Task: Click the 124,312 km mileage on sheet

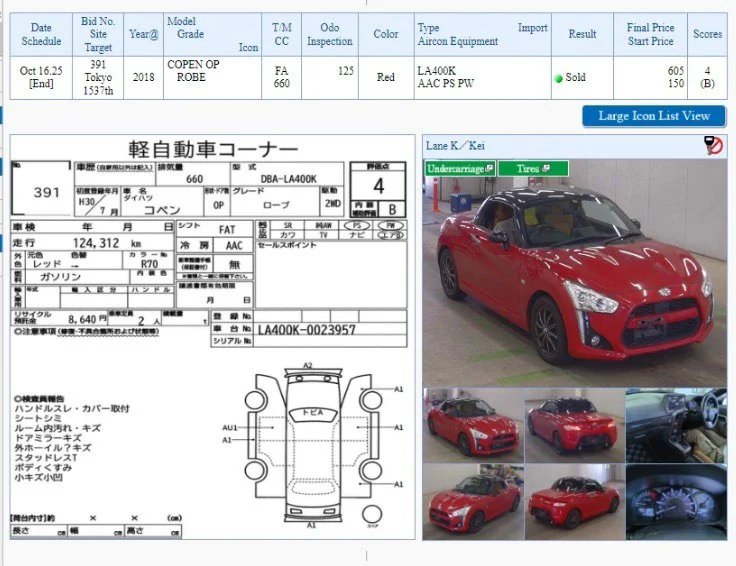Action: click(x=107, y=243)
